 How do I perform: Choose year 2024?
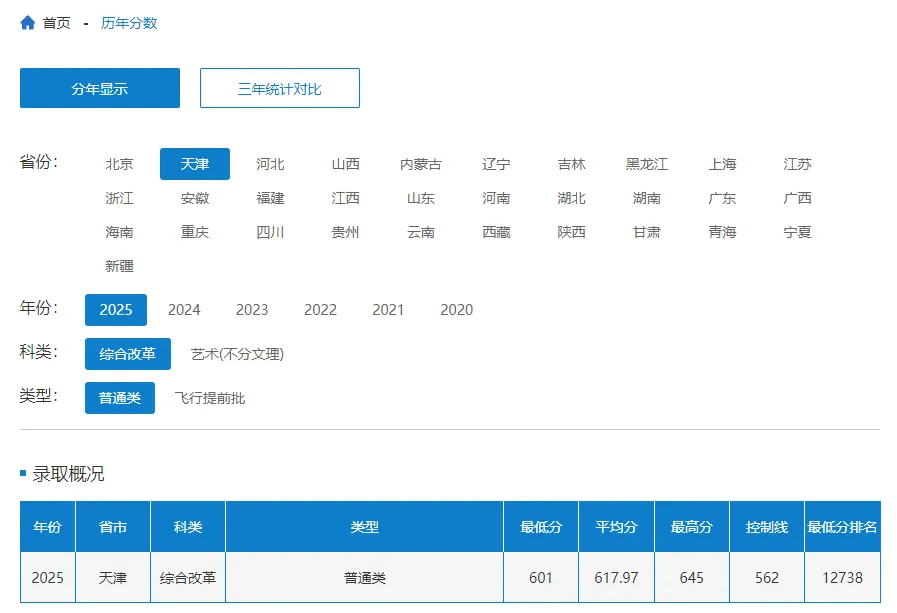(x=184, y=309)
